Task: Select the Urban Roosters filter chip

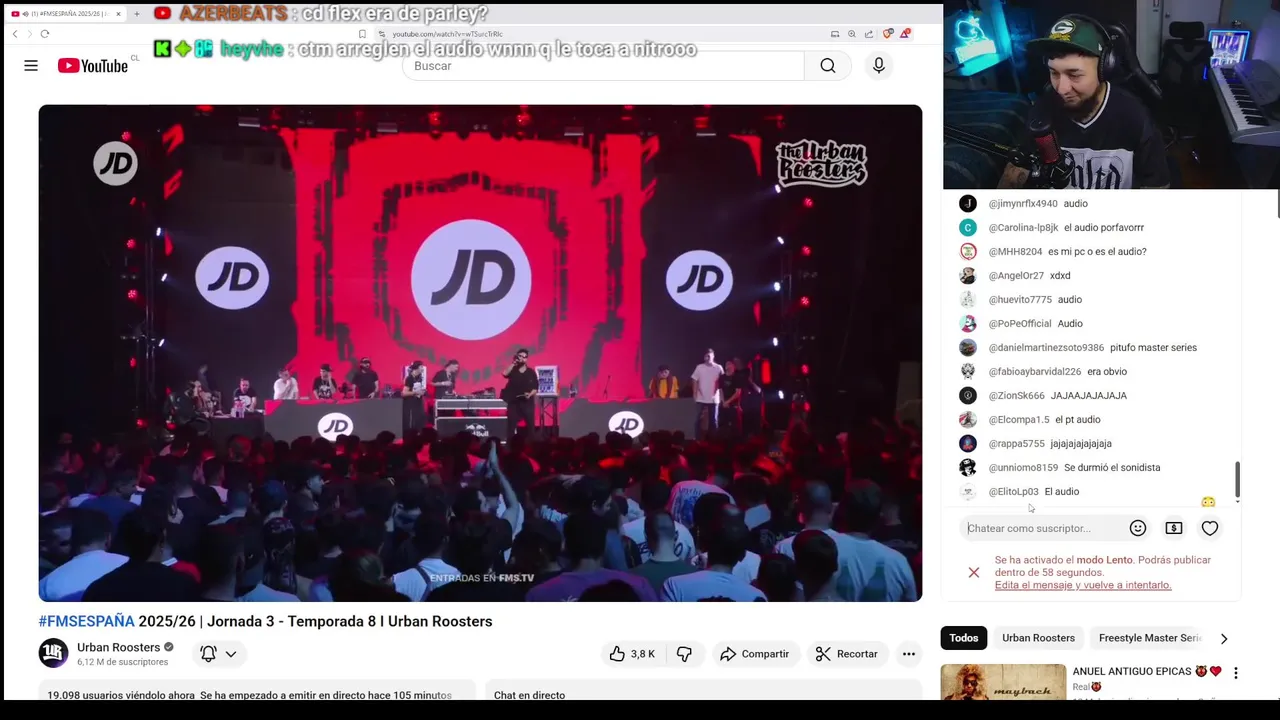Action: [1038, 638]
